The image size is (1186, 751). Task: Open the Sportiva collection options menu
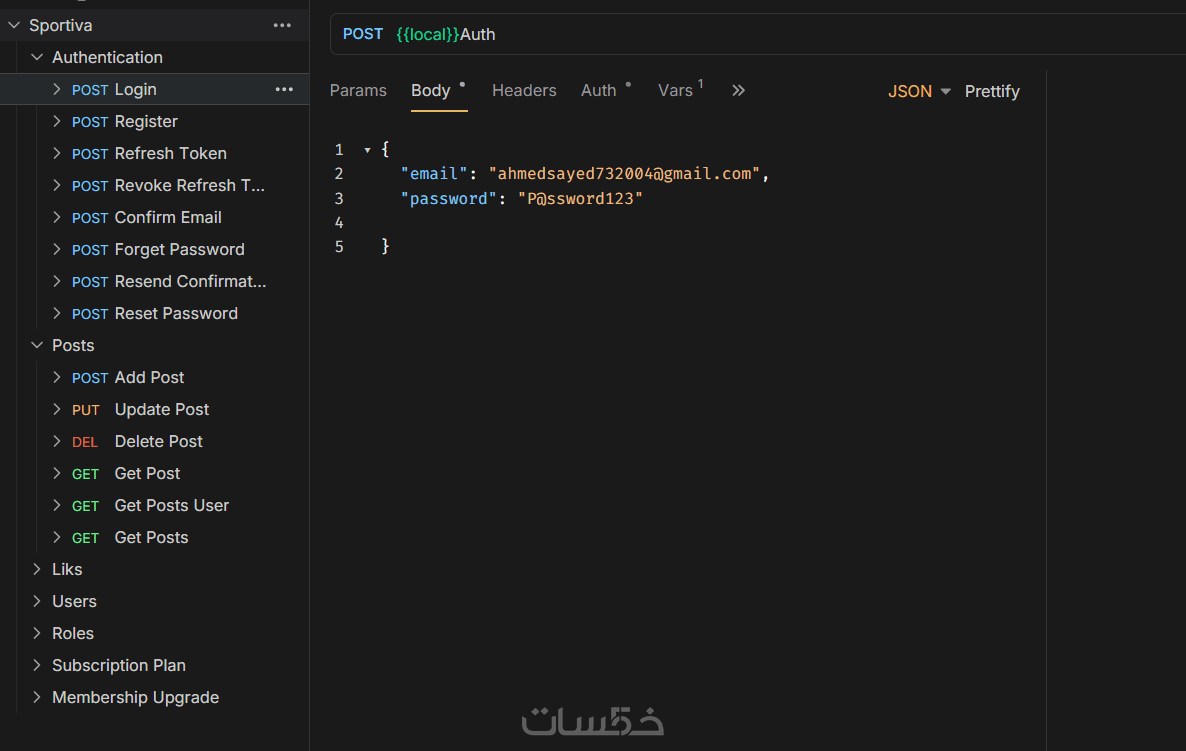coord(282,25)
